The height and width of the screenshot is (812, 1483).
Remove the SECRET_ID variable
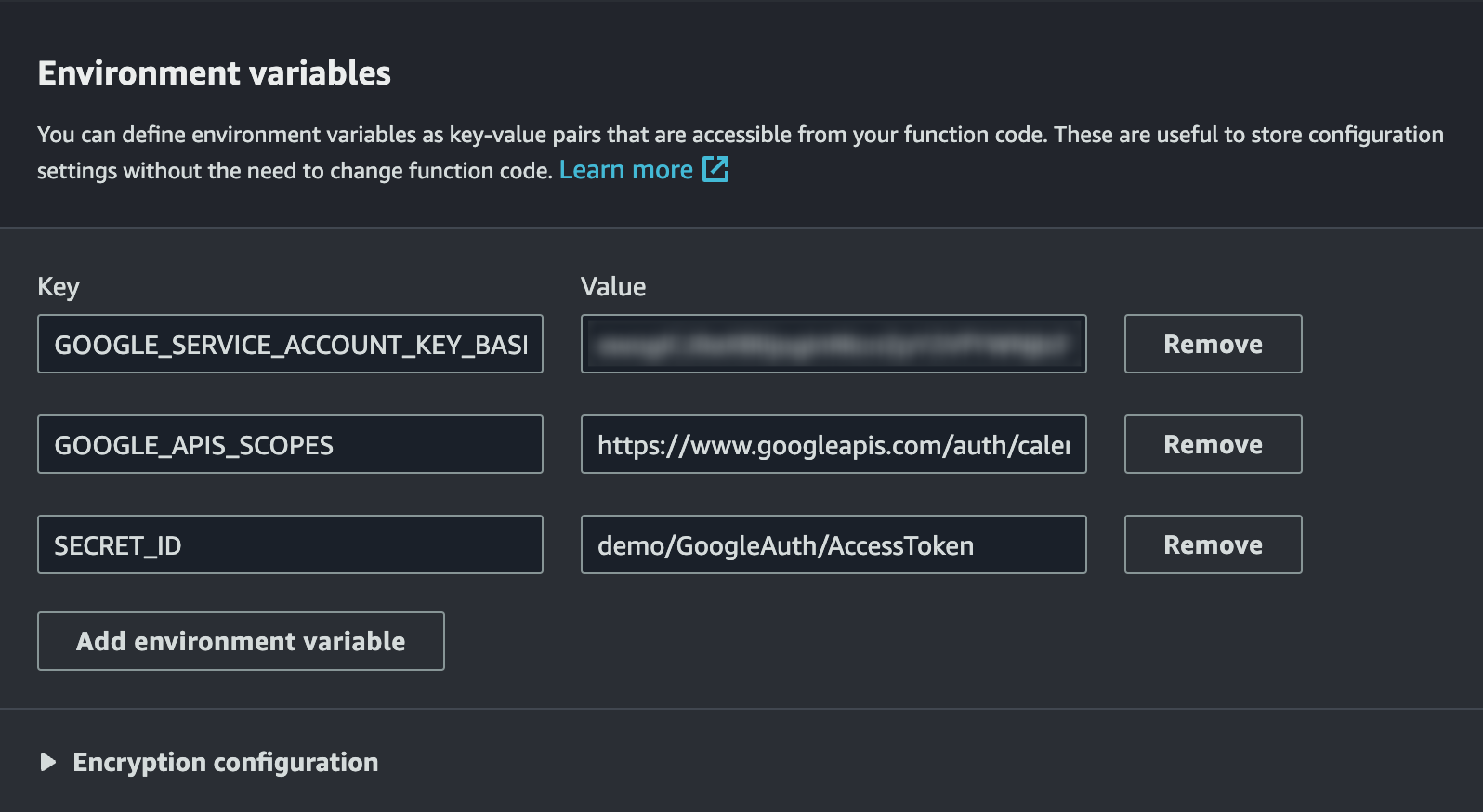click(x=1213, y=544)
